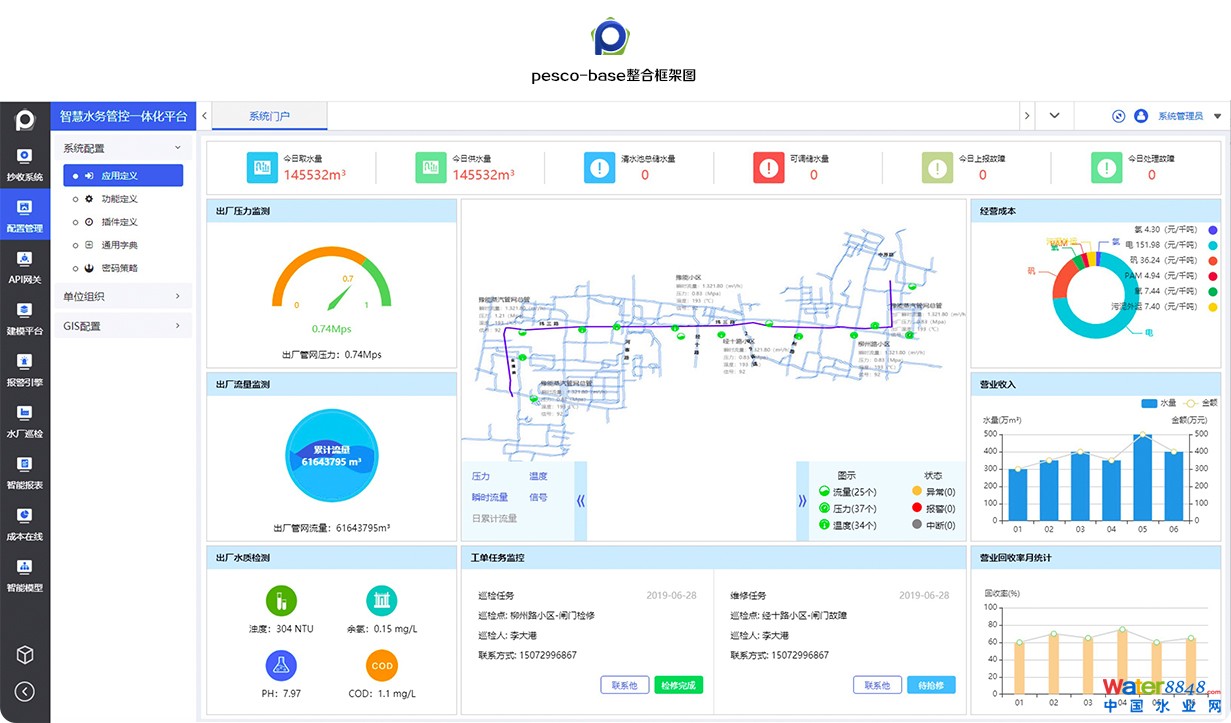1231x723 pixels.
Task: Toggle the 水量 series in the revenue chart legend
Action: tap(1158, 403)
